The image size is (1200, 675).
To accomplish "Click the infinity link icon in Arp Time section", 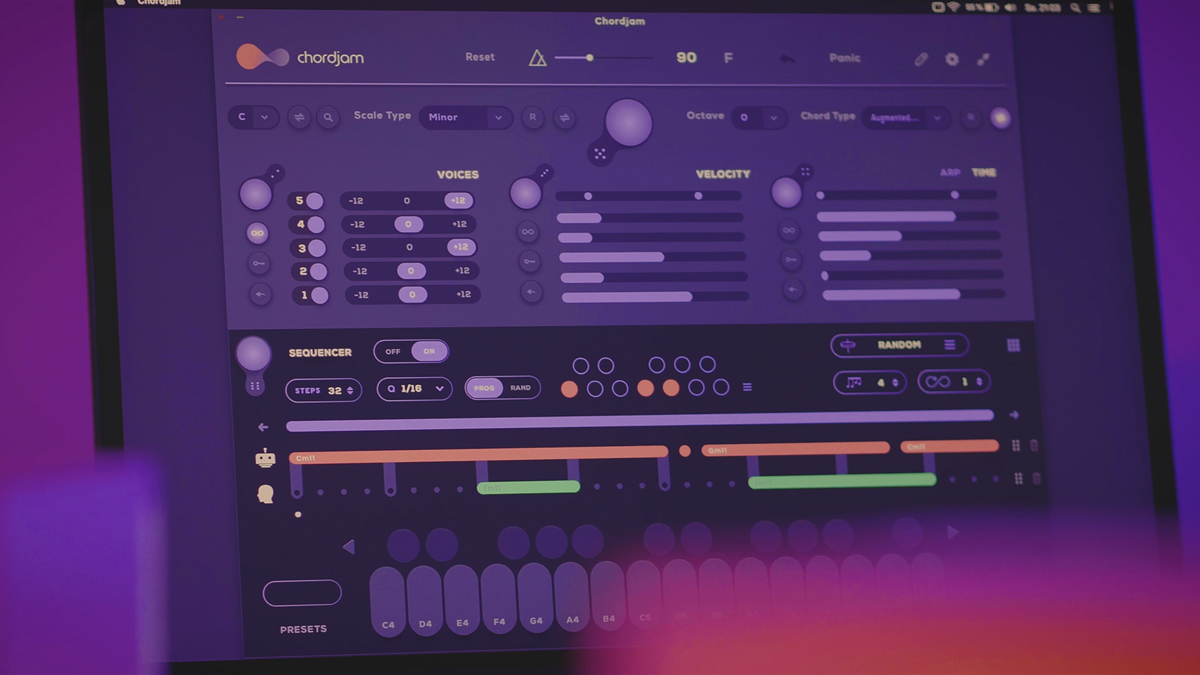I will pyautogui.click(x=789, y=231).
